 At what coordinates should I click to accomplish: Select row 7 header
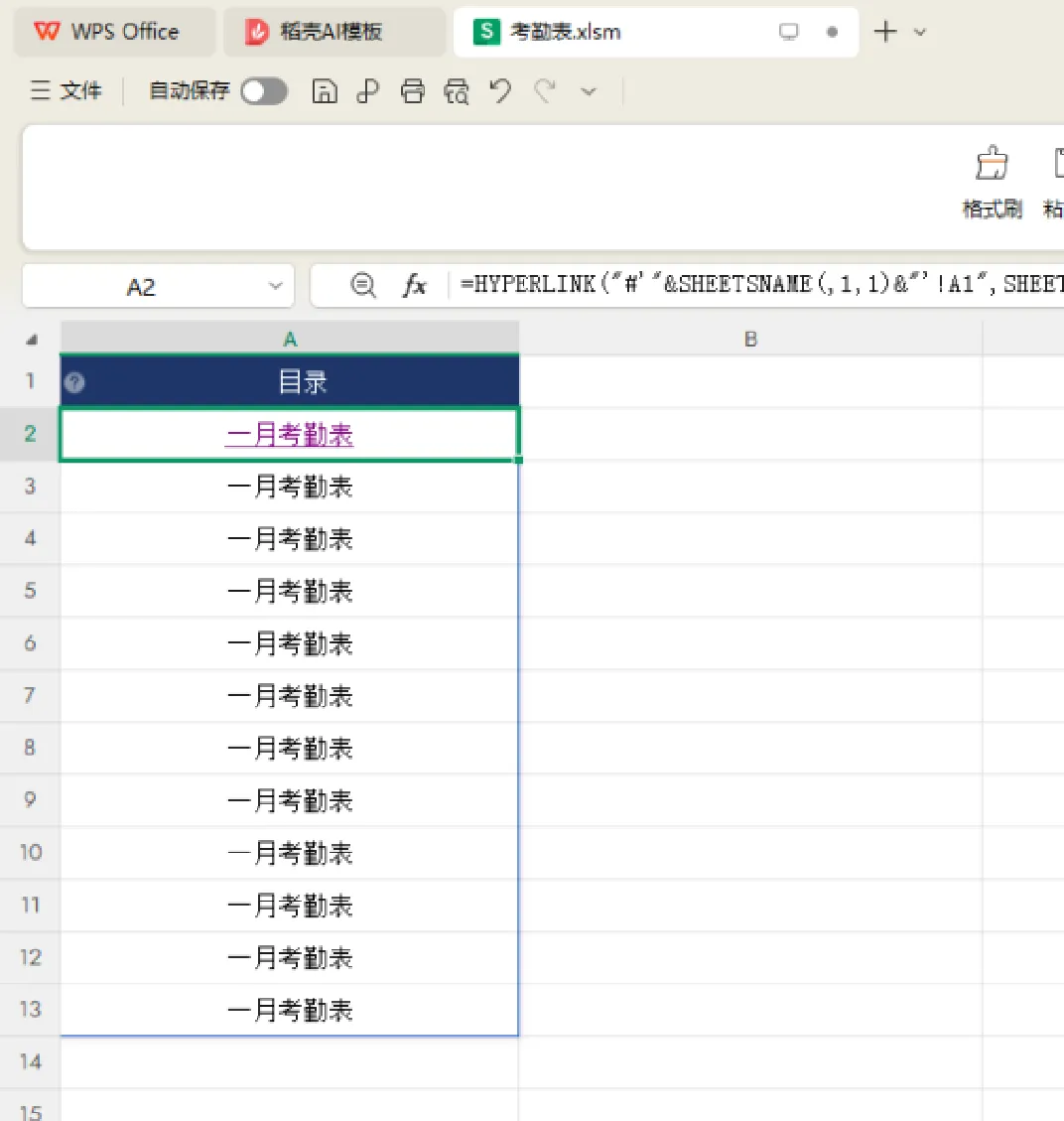pos(30,695)
